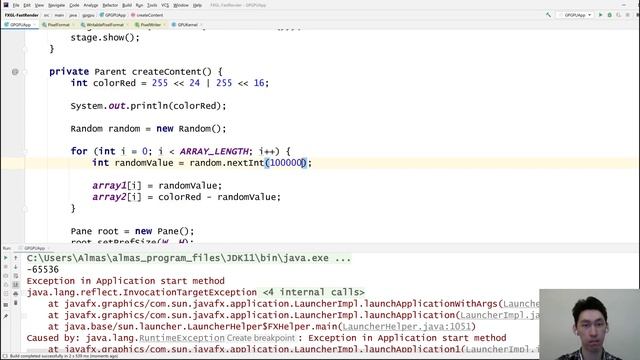Click the java.exe command line in console
Viewport: 640px width, 360px height.
[189, 258]
